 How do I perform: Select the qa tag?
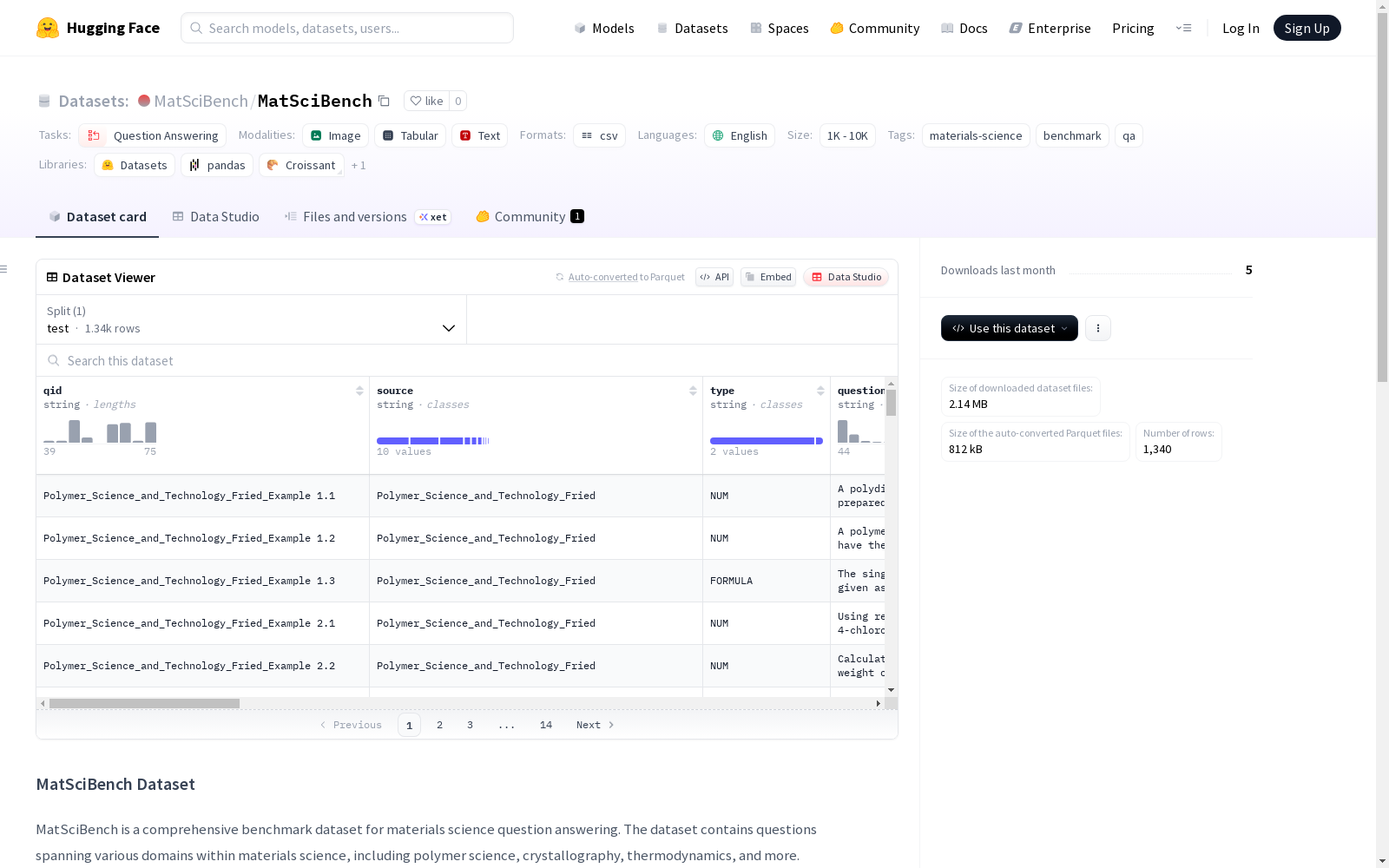(1129, 135)
